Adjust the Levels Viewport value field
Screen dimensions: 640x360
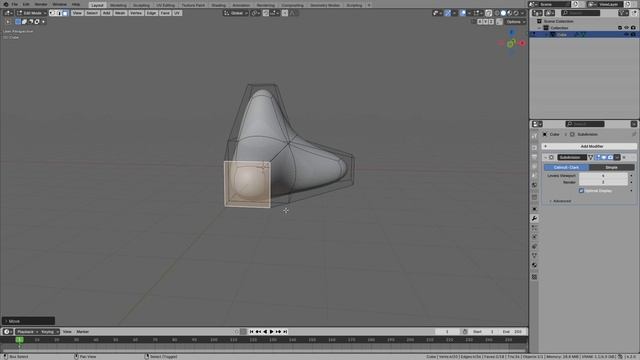tap(603, 176)
